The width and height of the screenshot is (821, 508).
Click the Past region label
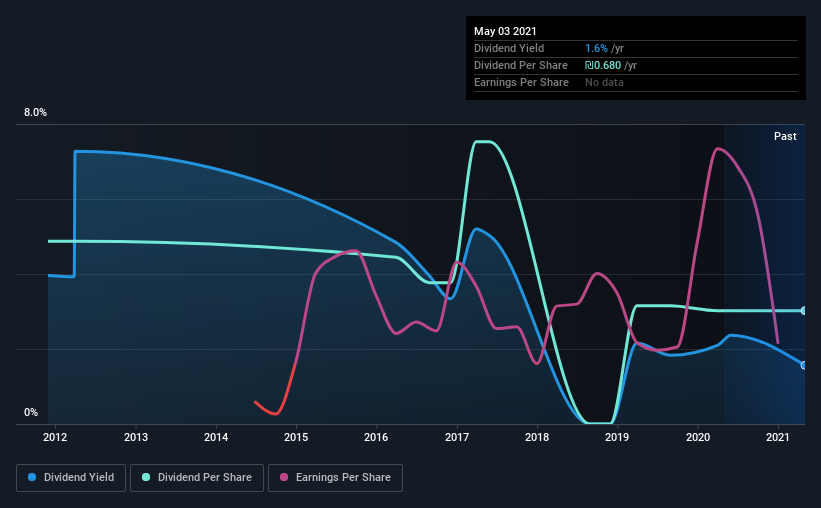tap(785, 136)
